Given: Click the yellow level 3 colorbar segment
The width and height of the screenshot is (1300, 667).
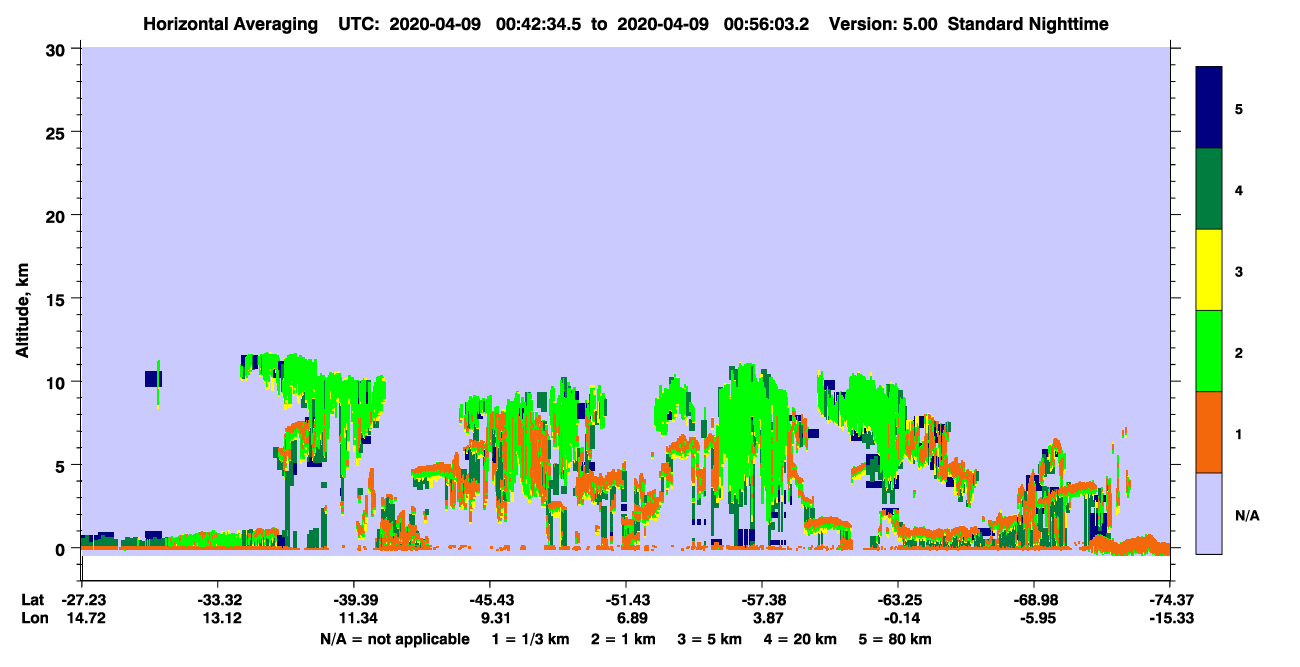Looking at the screenshot, I should [1209, 270].
